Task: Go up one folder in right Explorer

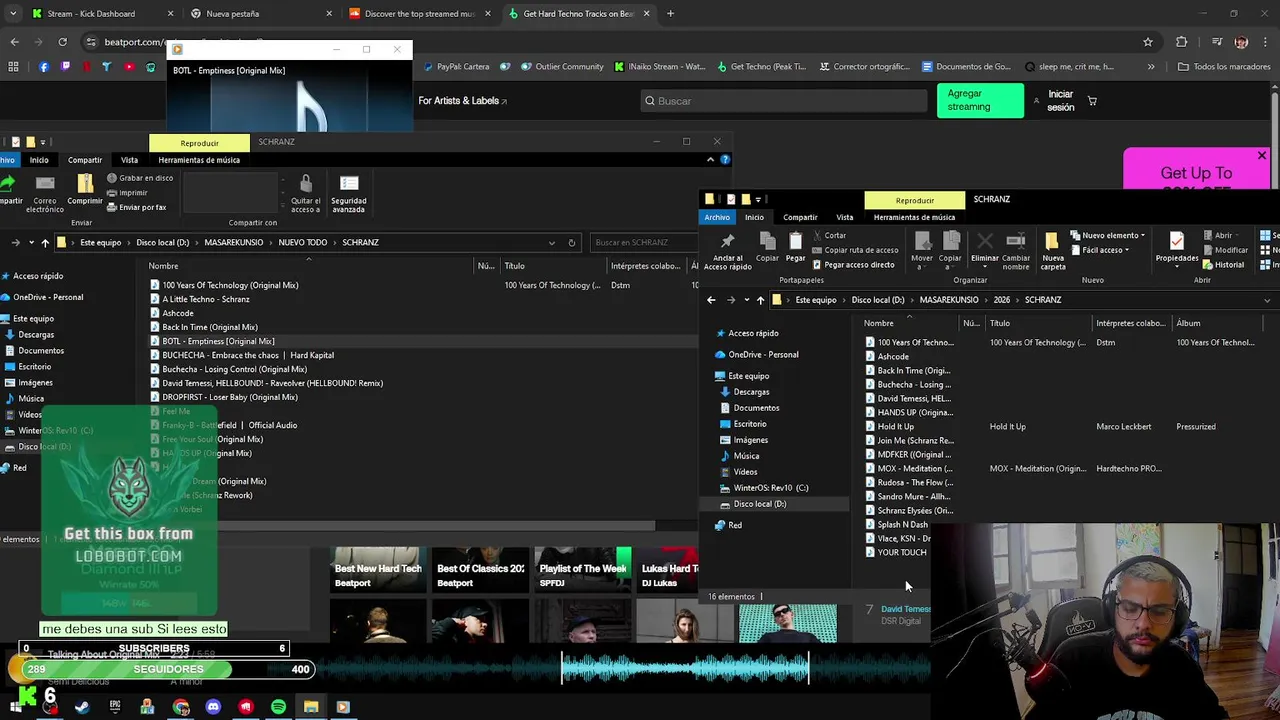Action: 760,300
